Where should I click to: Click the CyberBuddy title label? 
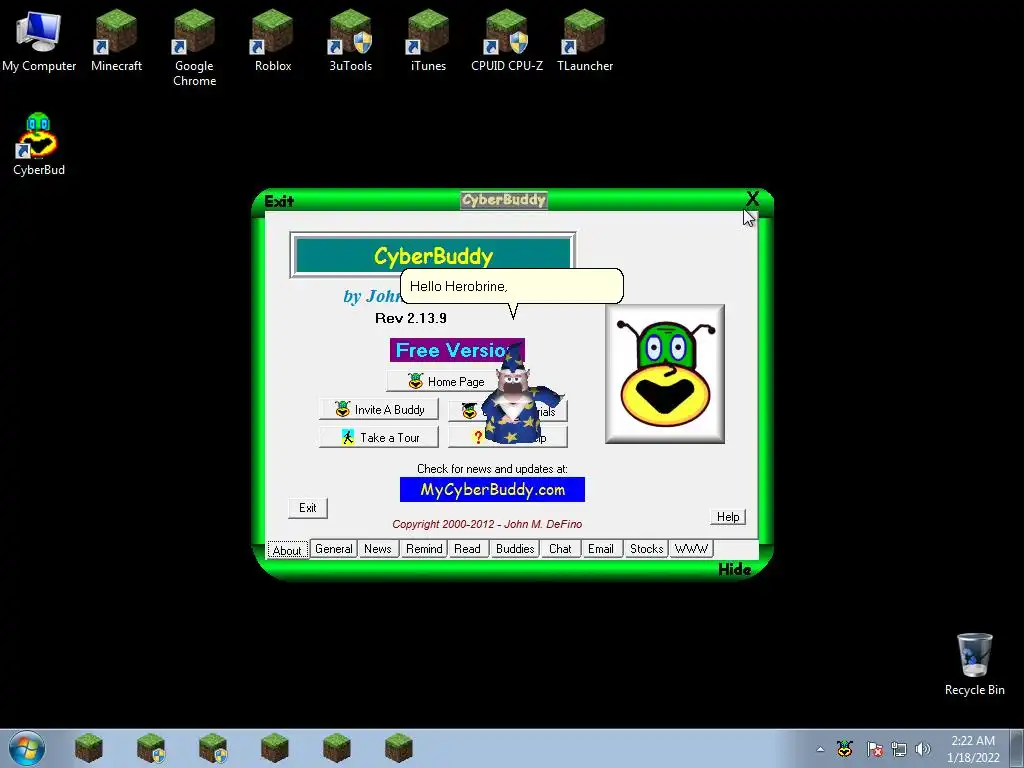504,200
